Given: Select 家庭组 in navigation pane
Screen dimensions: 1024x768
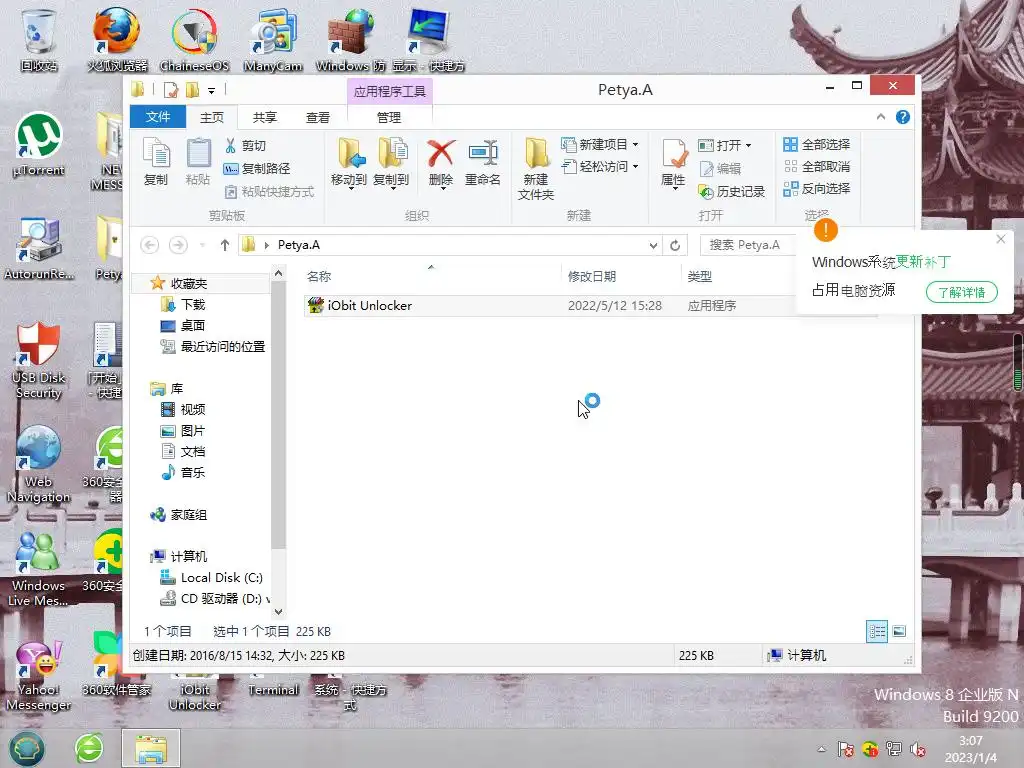Looking at the screenshot, I should click(188, 515).
